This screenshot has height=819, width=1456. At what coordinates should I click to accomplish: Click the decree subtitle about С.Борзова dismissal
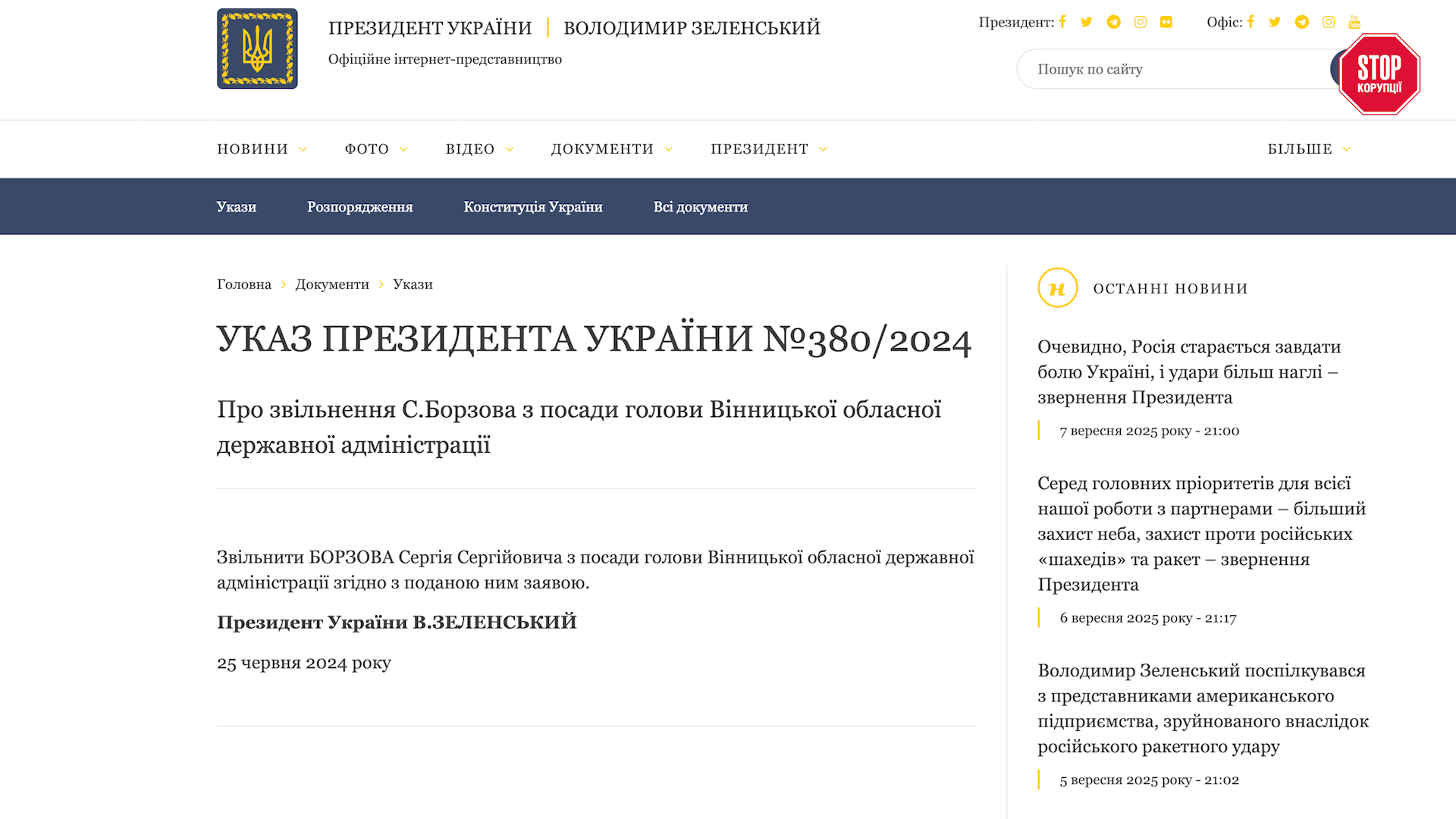pos(579,427)
